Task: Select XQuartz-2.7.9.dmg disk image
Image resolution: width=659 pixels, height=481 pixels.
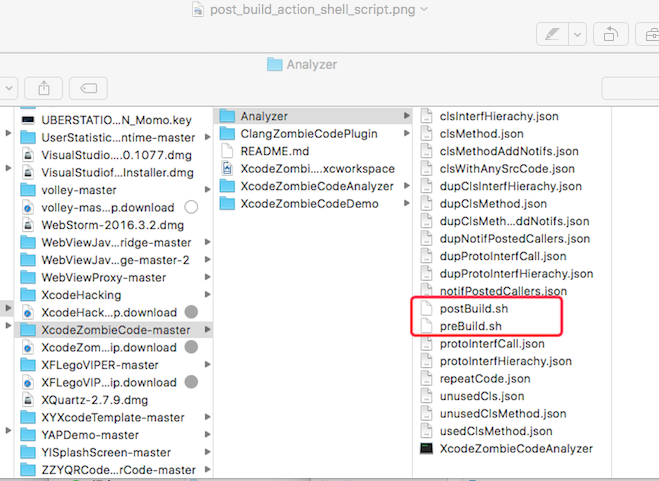Action: (x=95, y=400)
